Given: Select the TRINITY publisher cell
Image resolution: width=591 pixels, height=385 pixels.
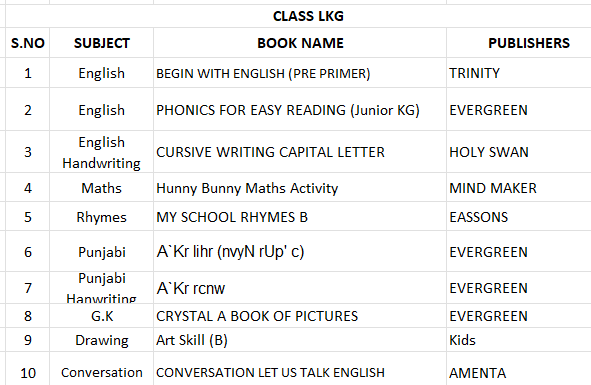Looking at the screenshot, I should (519, 73).
